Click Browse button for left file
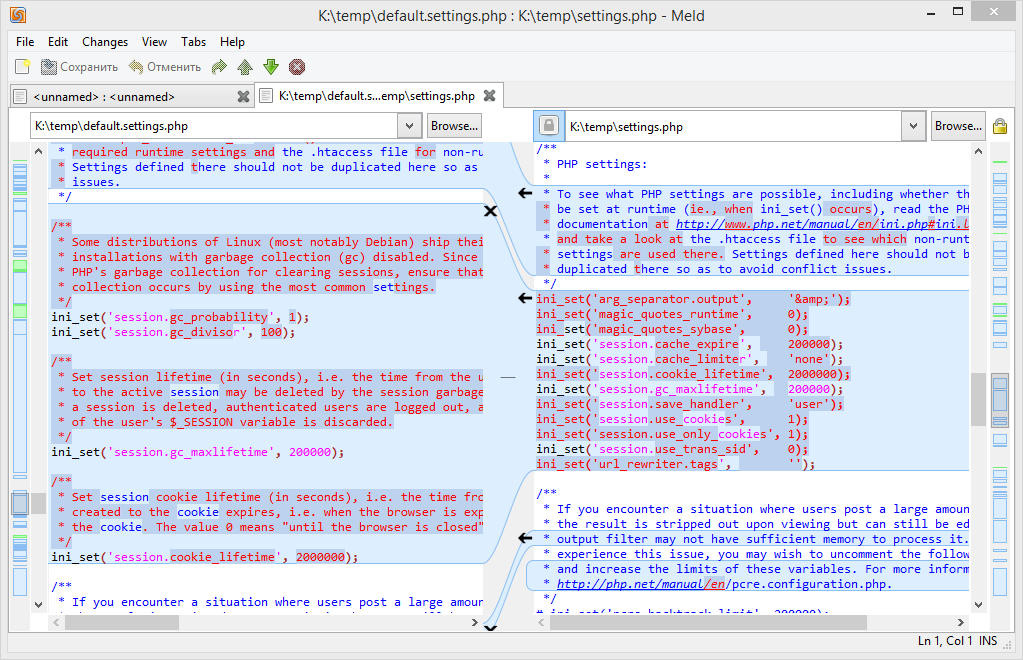1023x660 pixels. [x=454, y=126]
